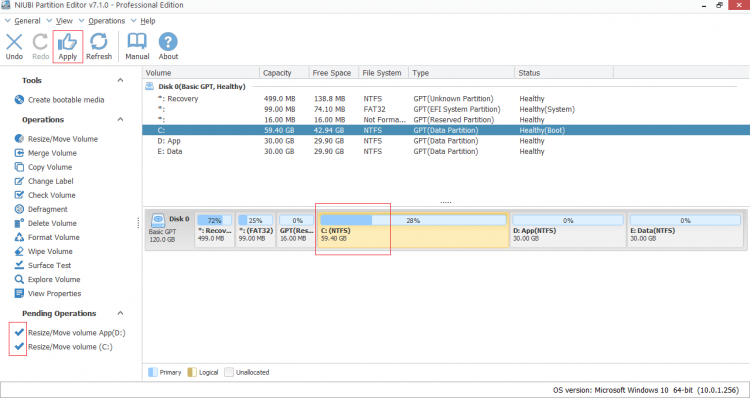The width and height of the screenshot is (750, 398).
Task: Click the panel splitter dots above disk map
Action: [x=446, y=202]
